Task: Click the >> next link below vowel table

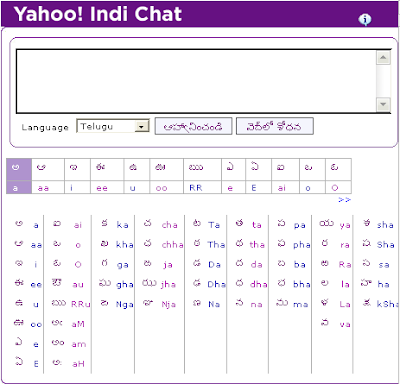Action: click(x=345, y=200)
